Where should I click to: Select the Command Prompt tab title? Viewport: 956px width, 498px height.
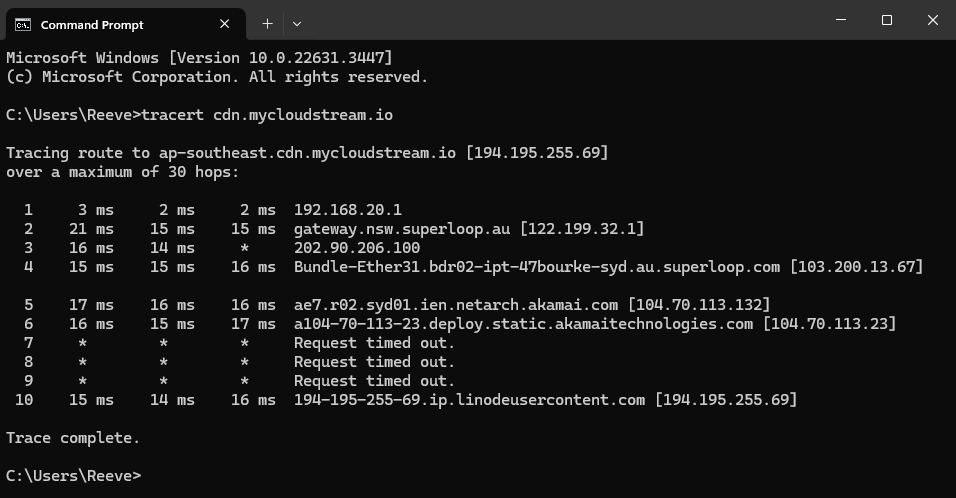pos(92,25)
